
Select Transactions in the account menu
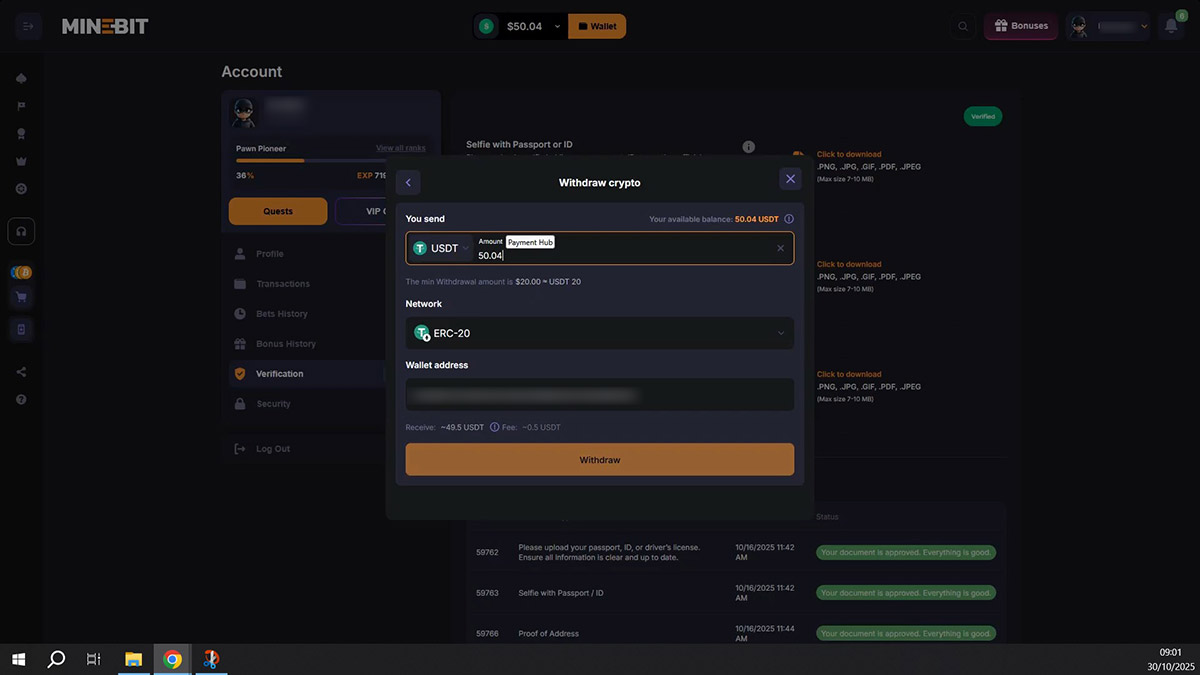tap(282, 284)
